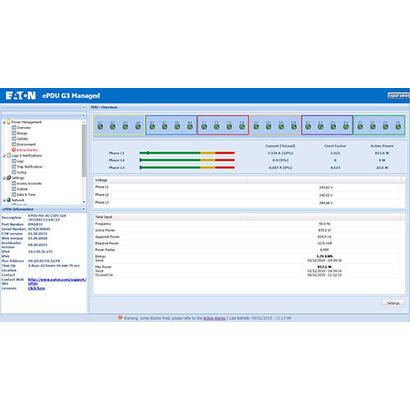The image size is (410, 410).
Task: Collapse the ePDU Information panel
Action: [x=83, y=209]
